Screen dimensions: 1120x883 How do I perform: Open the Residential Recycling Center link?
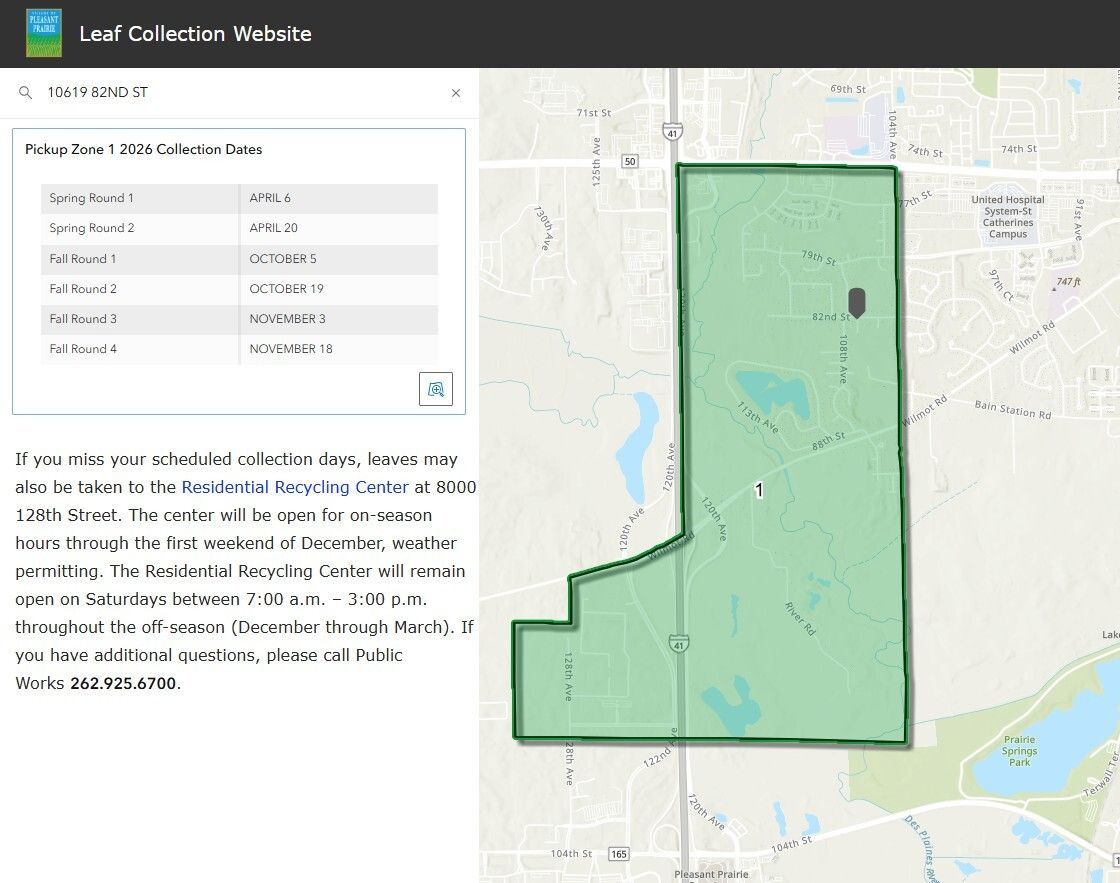tap(295, 487)
